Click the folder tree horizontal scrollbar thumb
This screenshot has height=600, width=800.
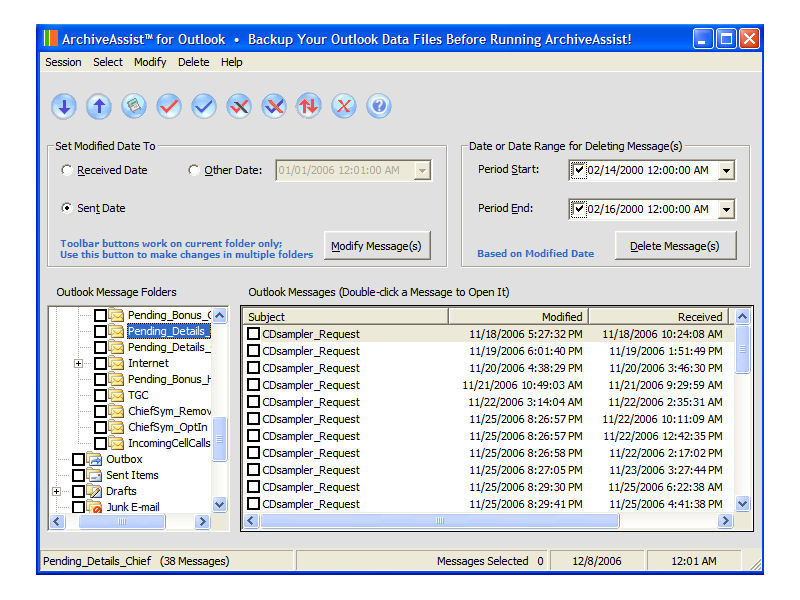click(122, 521)
